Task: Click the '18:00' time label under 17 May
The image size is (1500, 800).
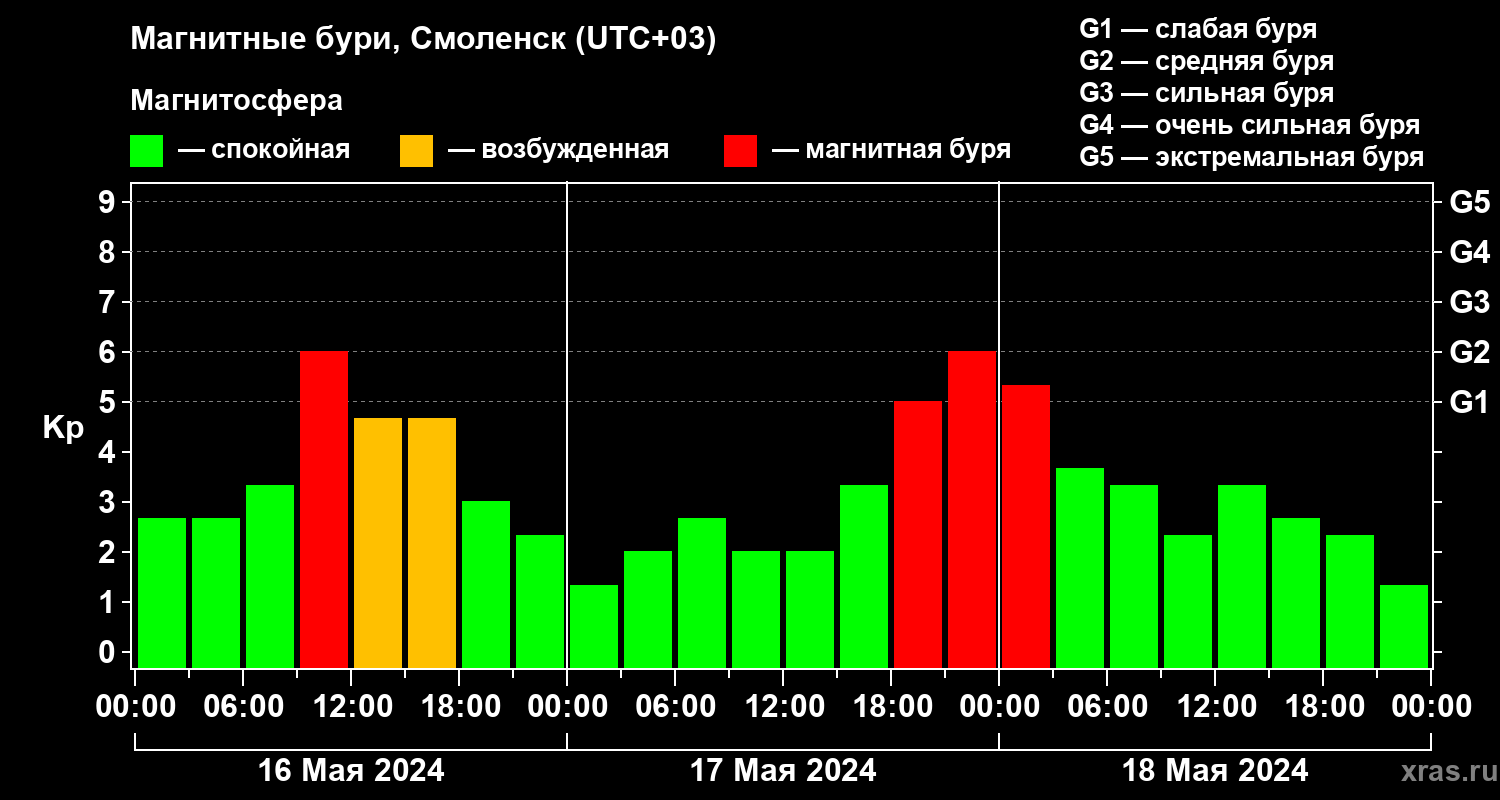Action: (891, 707)
